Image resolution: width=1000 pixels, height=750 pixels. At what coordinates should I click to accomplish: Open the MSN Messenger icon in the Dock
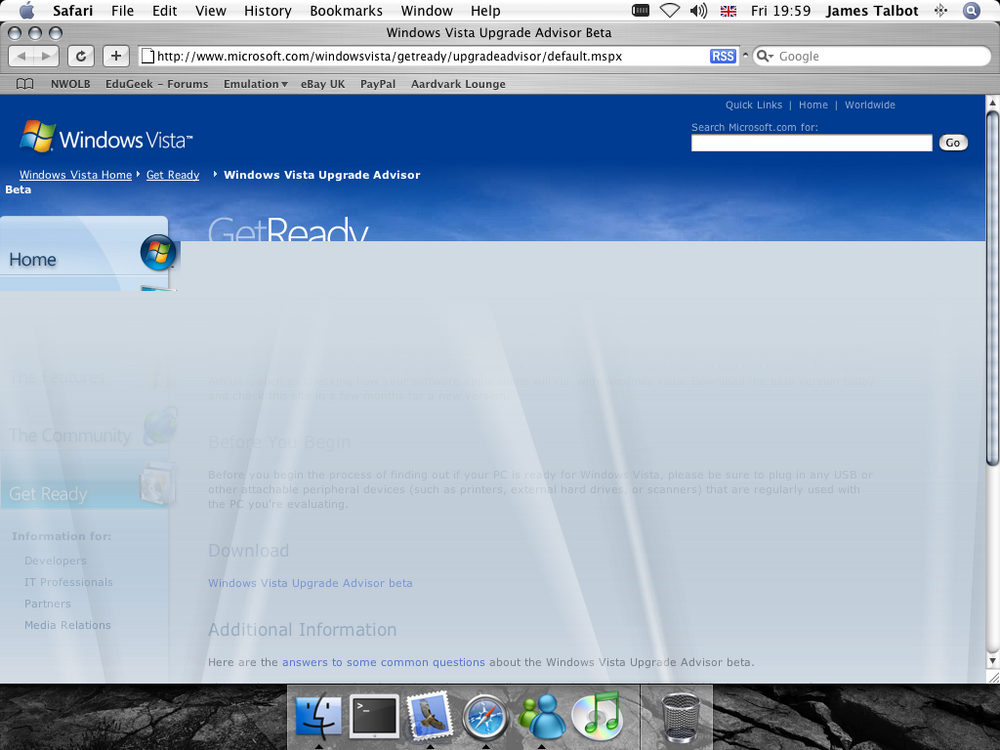click(541, 716)
